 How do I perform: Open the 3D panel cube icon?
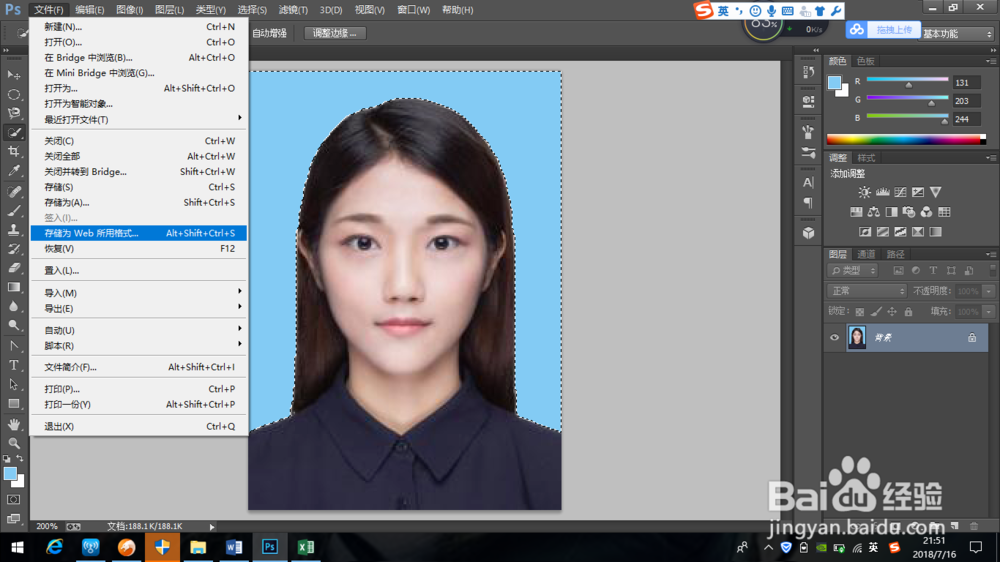[x=808, y=233]
